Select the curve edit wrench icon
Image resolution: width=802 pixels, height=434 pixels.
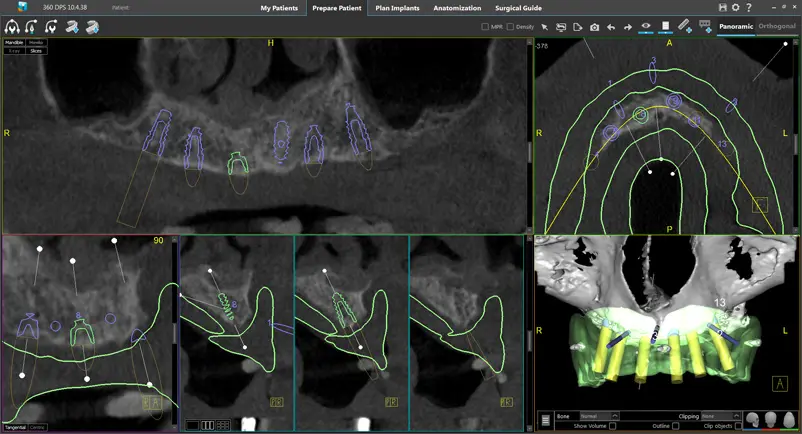tap(51, 27)
